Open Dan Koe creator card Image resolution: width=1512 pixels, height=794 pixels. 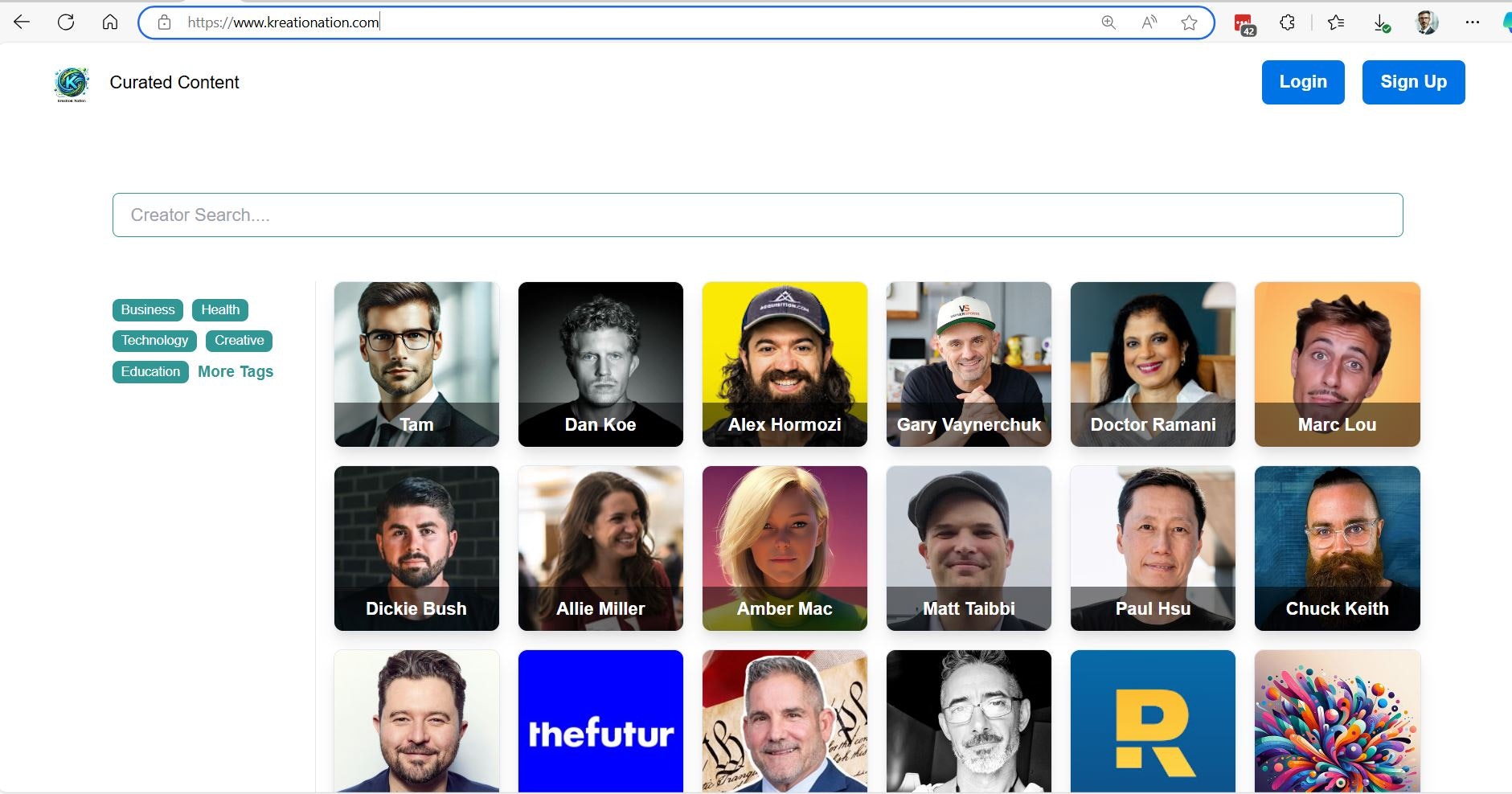(600, 364)
